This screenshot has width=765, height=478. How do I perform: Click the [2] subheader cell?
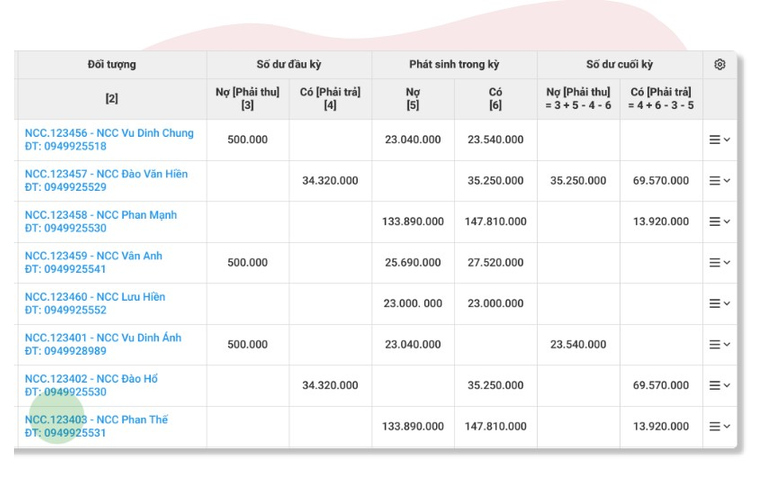[112, 99]
